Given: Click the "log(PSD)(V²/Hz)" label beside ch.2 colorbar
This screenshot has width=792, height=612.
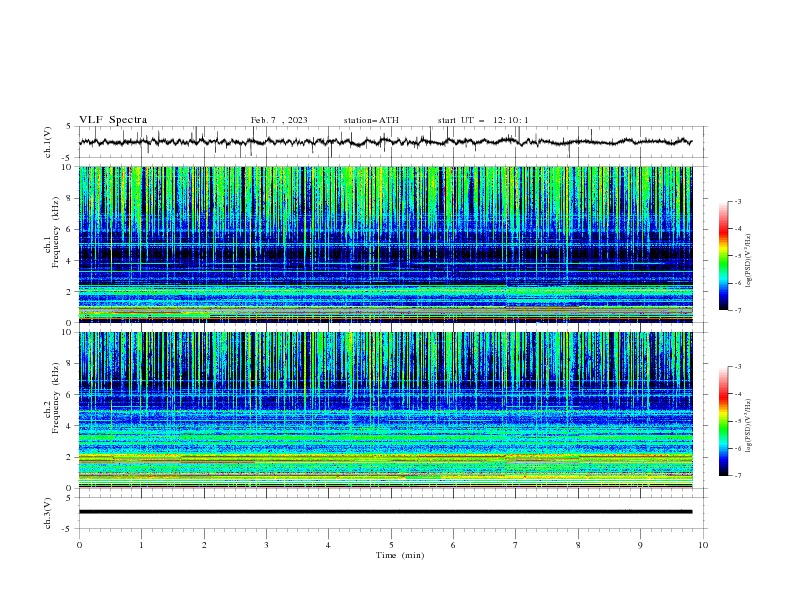Looking at the screenshot, I should (x=749, y=425).
